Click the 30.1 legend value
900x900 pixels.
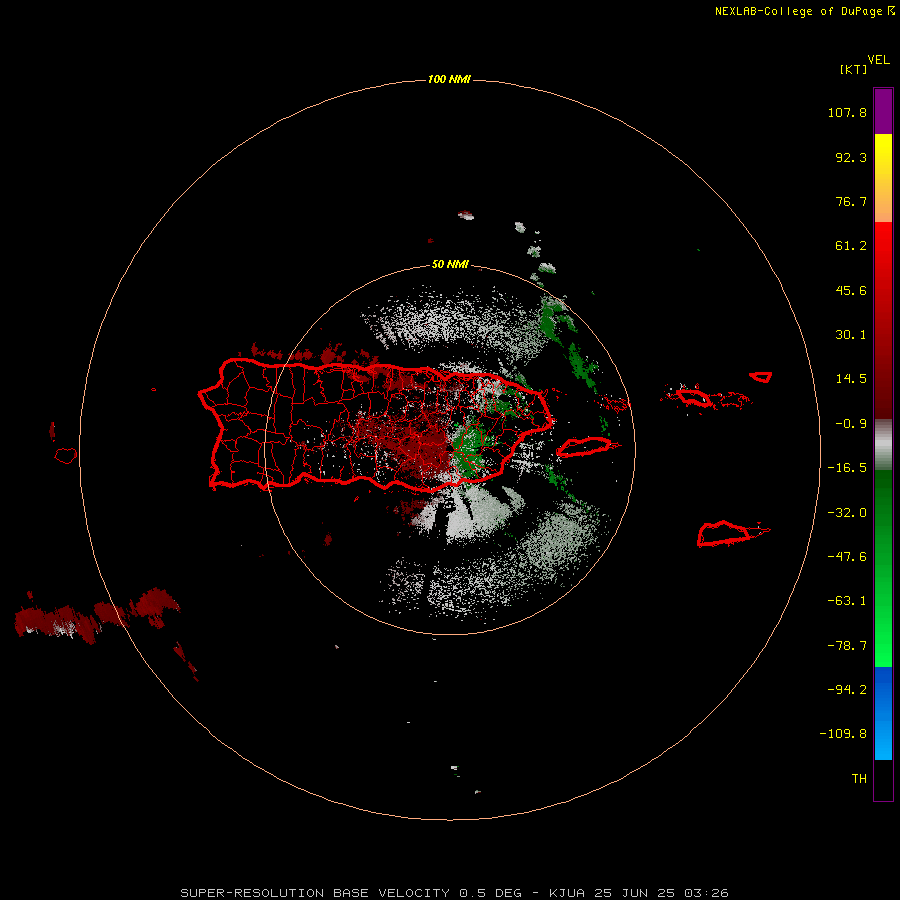pos(851,335)
